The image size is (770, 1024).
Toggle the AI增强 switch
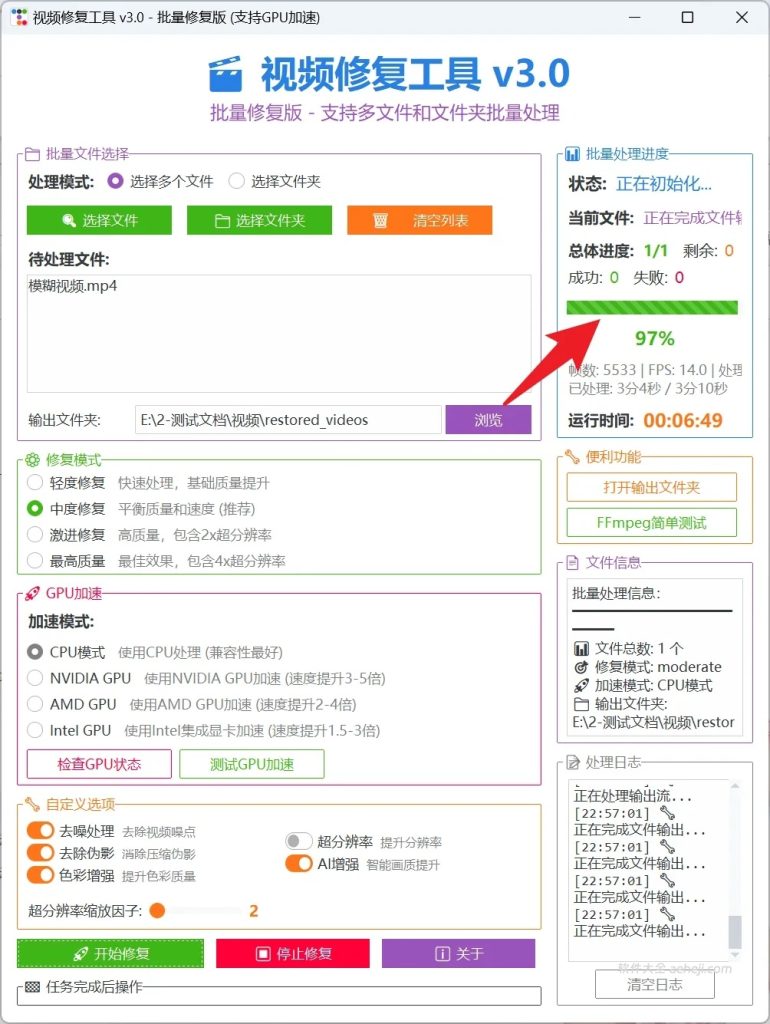point(298,863)
